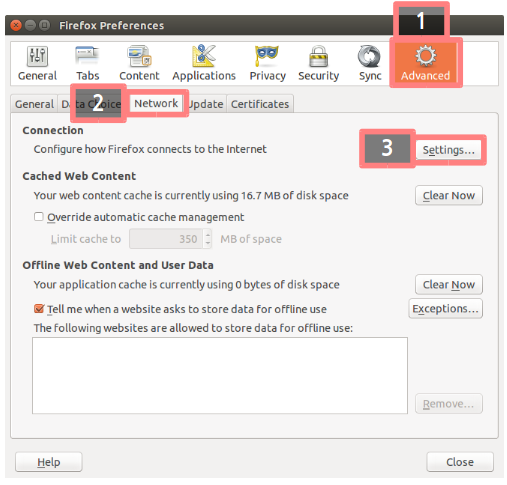Switch to the General sub-tab under Advanced
507x485 pixels.
(x=34, y=104)
